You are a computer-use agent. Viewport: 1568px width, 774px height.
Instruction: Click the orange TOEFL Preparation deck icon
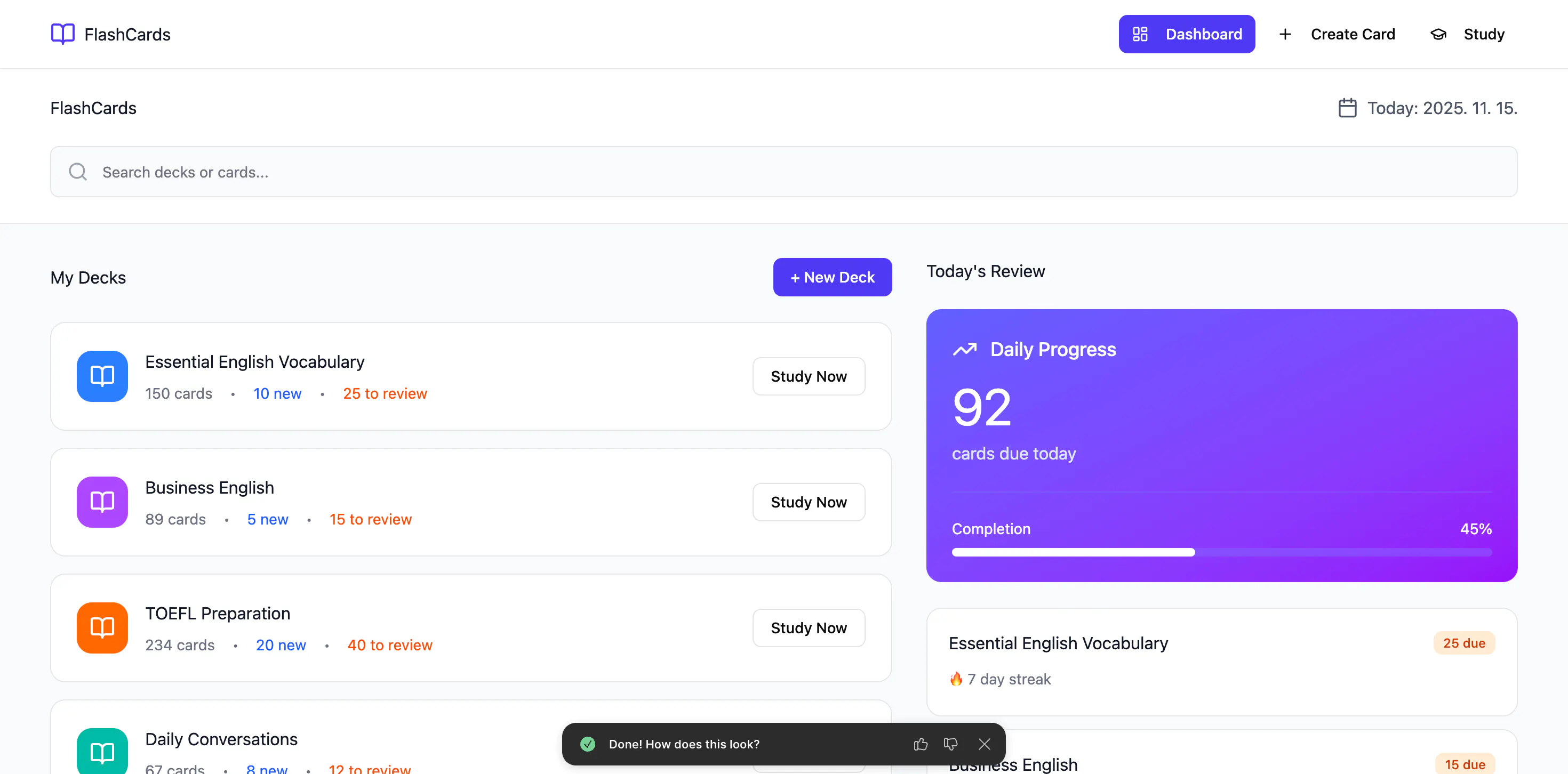(x=102, y=627)
